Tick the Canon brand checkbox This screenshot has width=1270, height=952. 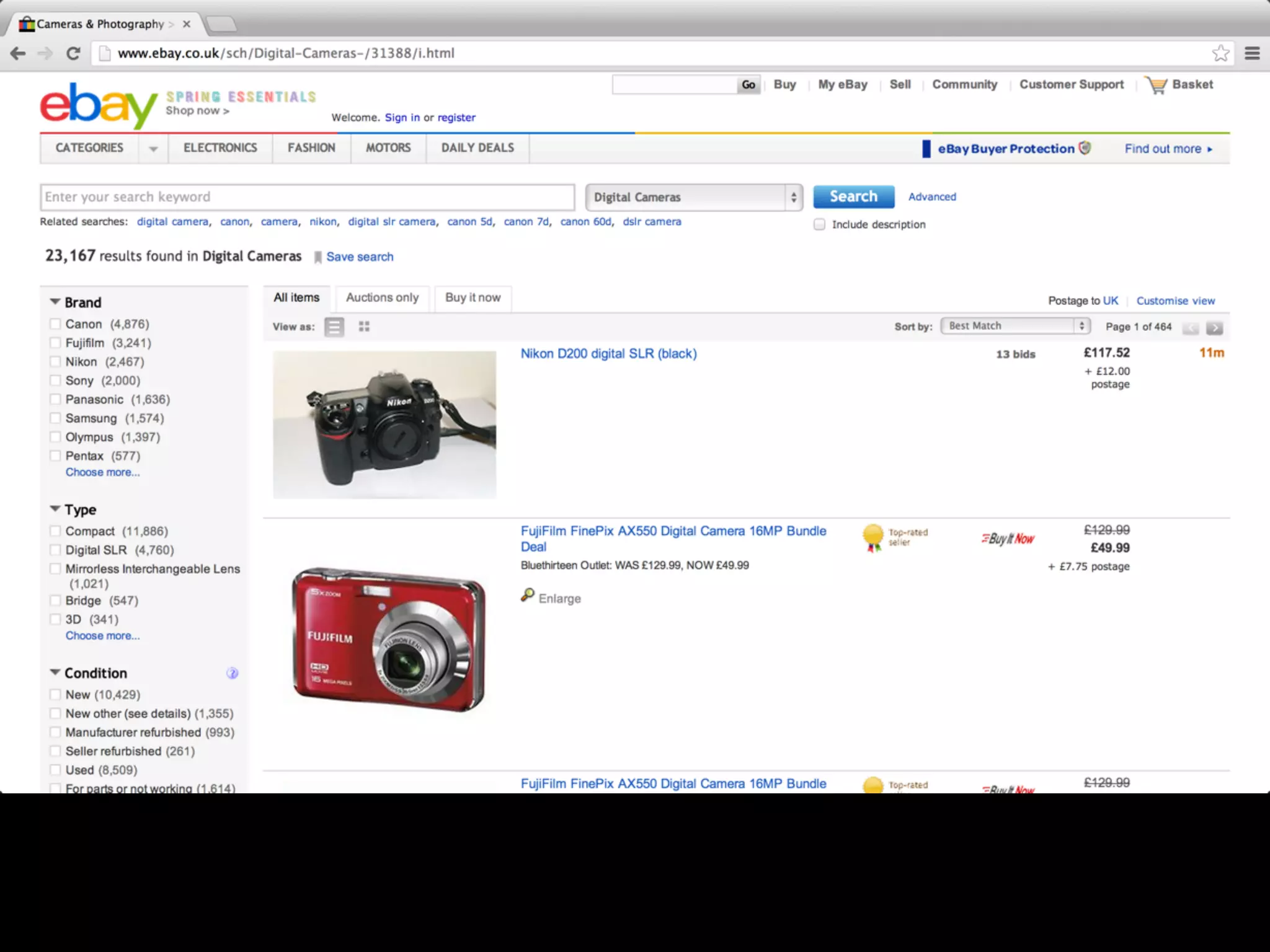[55, 324]
